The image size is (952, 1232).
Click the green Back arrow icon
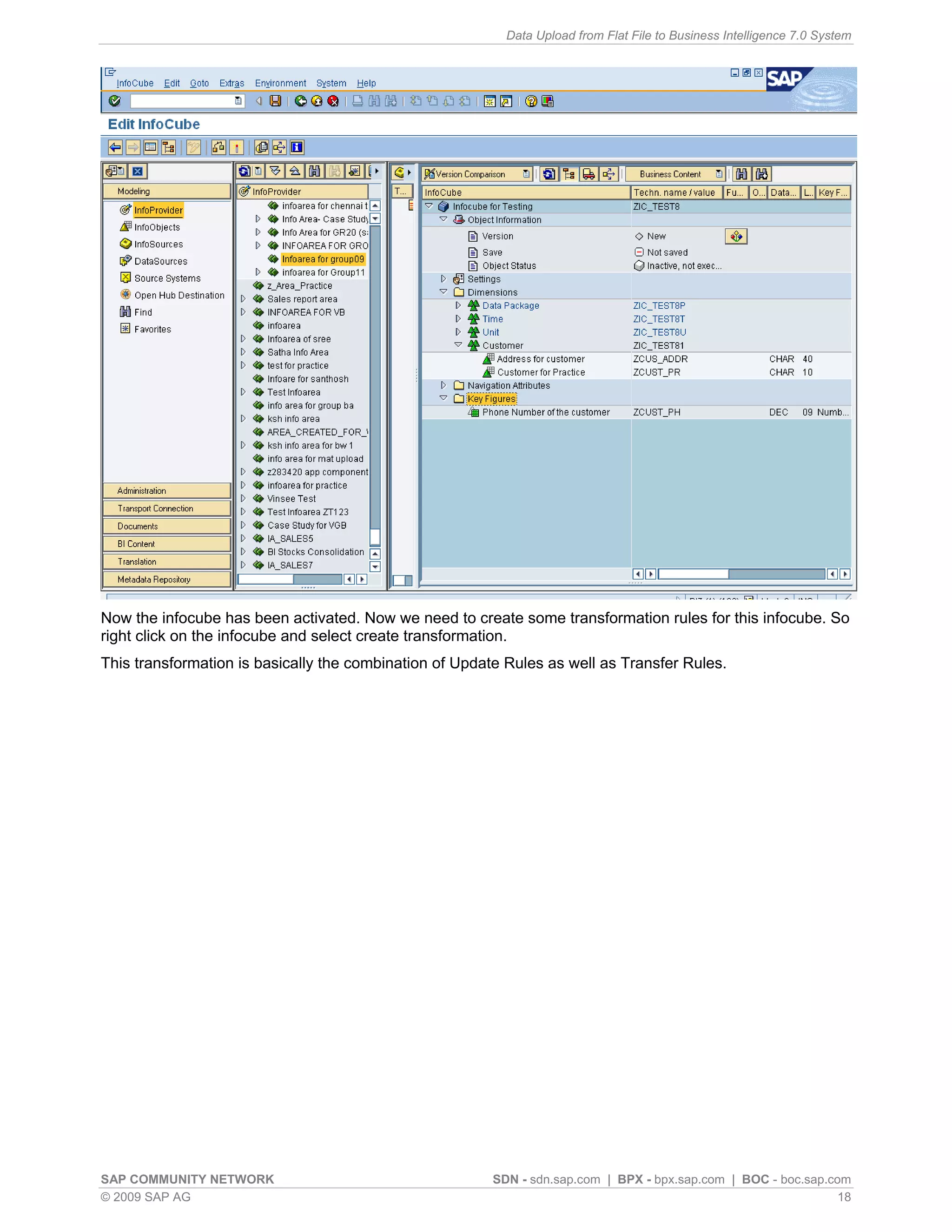301,101
